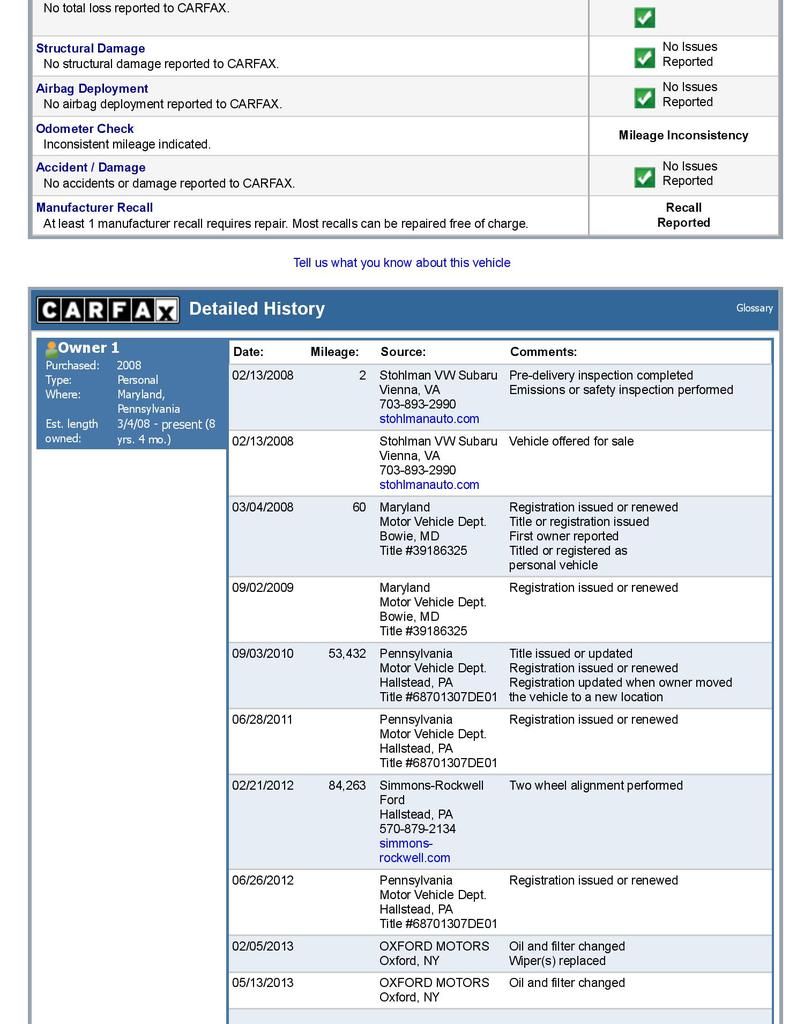
Task: Click 'No accidents or damage reported to CARFAX.' text
Action: pos(169,184)
